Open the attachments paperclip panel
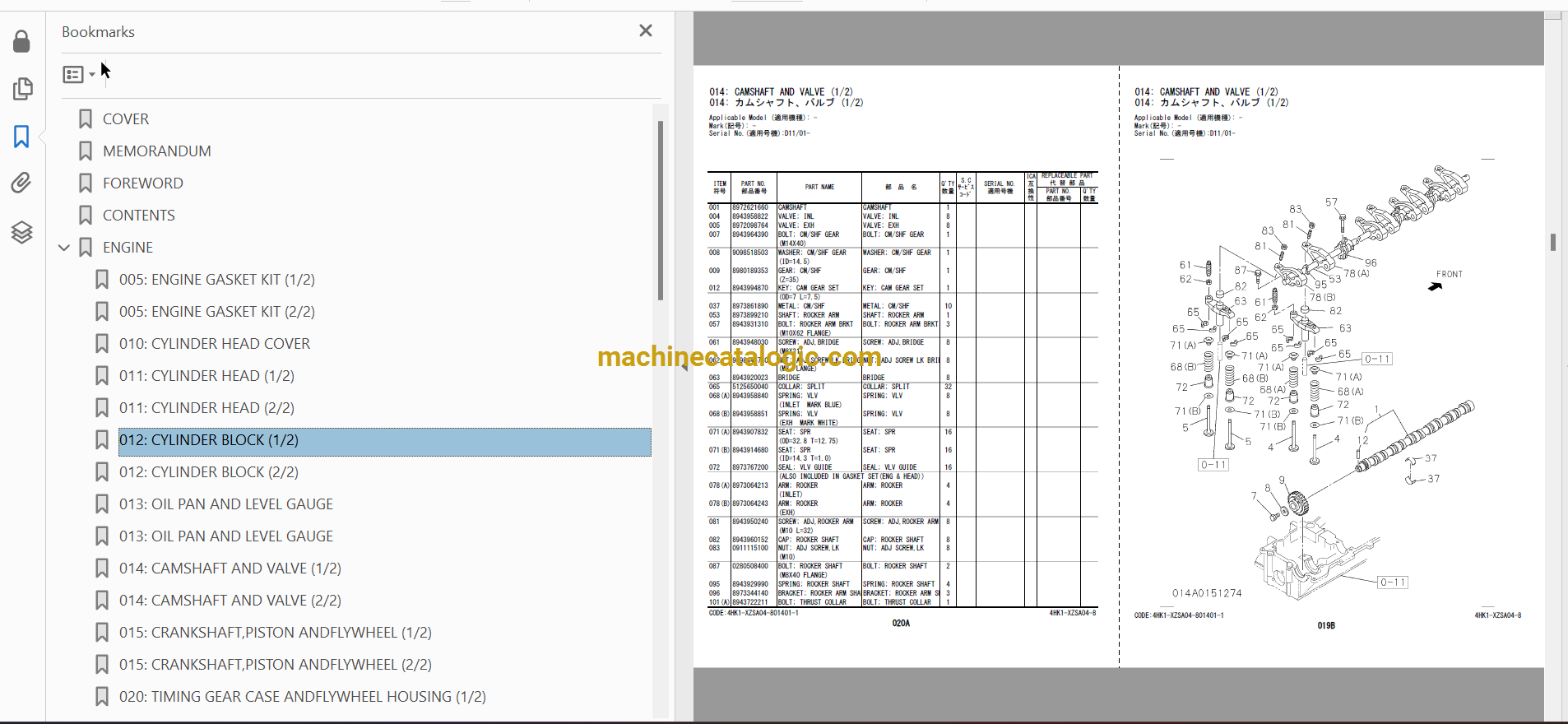Viewport: 1568px width, 724px height. pyautogui.click(x=22, y=183)
